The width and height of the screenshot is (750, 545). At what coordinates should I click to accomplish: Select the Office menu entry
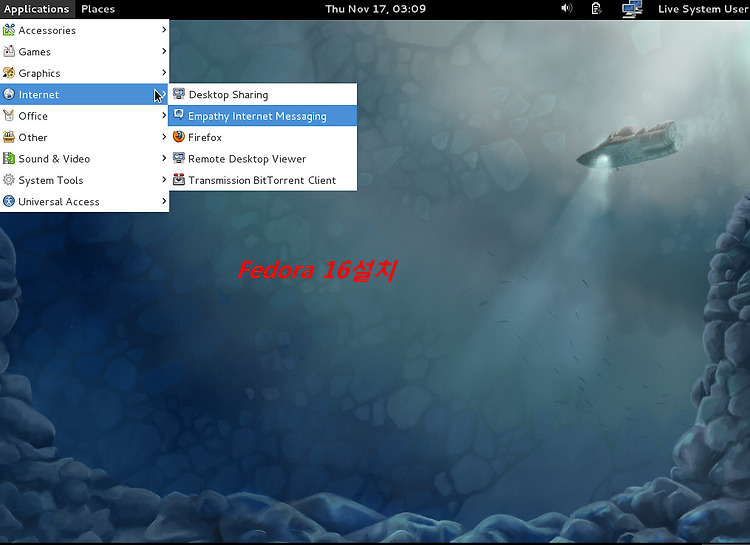[84, 116]
